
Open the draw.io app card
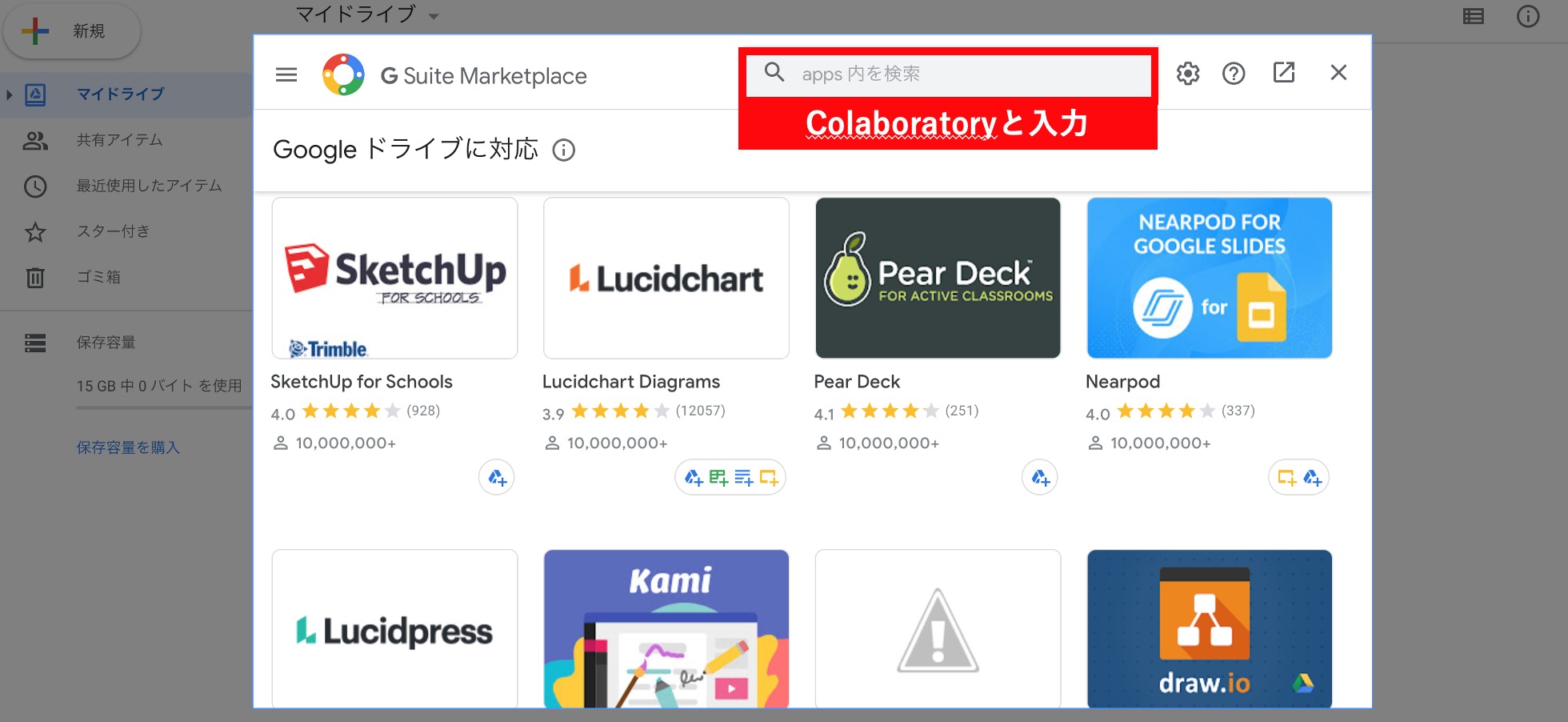coord(1210,628)
